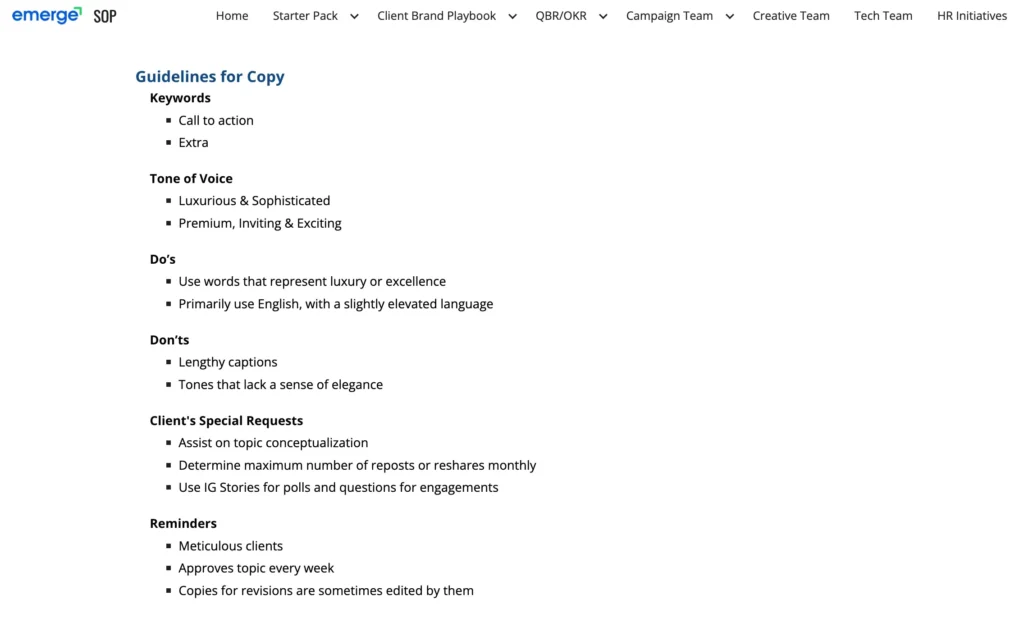
Task: Open the Campaign Team page
Action: coord(669,16)
